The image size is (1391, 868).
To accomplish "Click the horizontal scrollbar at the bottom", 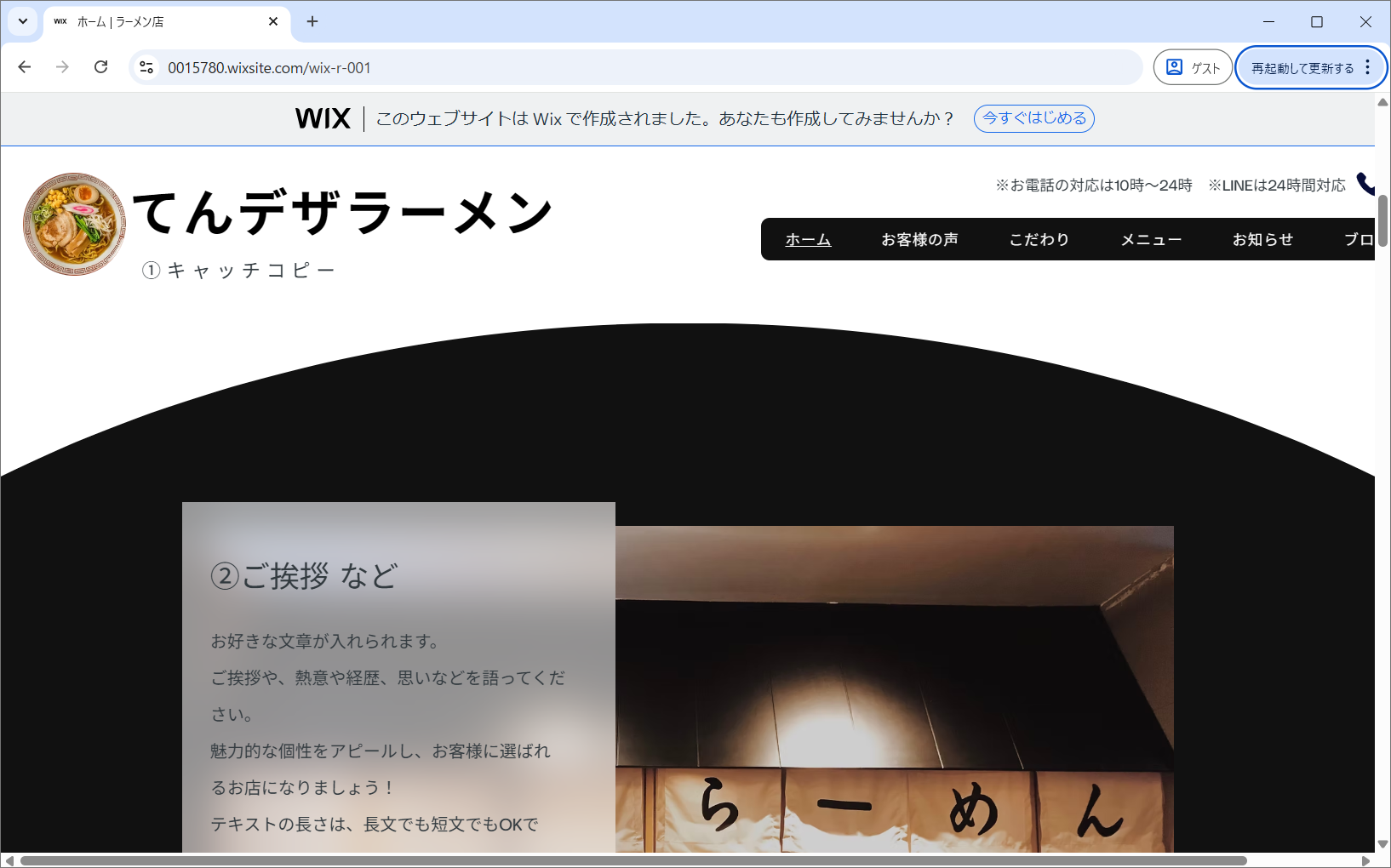I will [x=633, y=860].
